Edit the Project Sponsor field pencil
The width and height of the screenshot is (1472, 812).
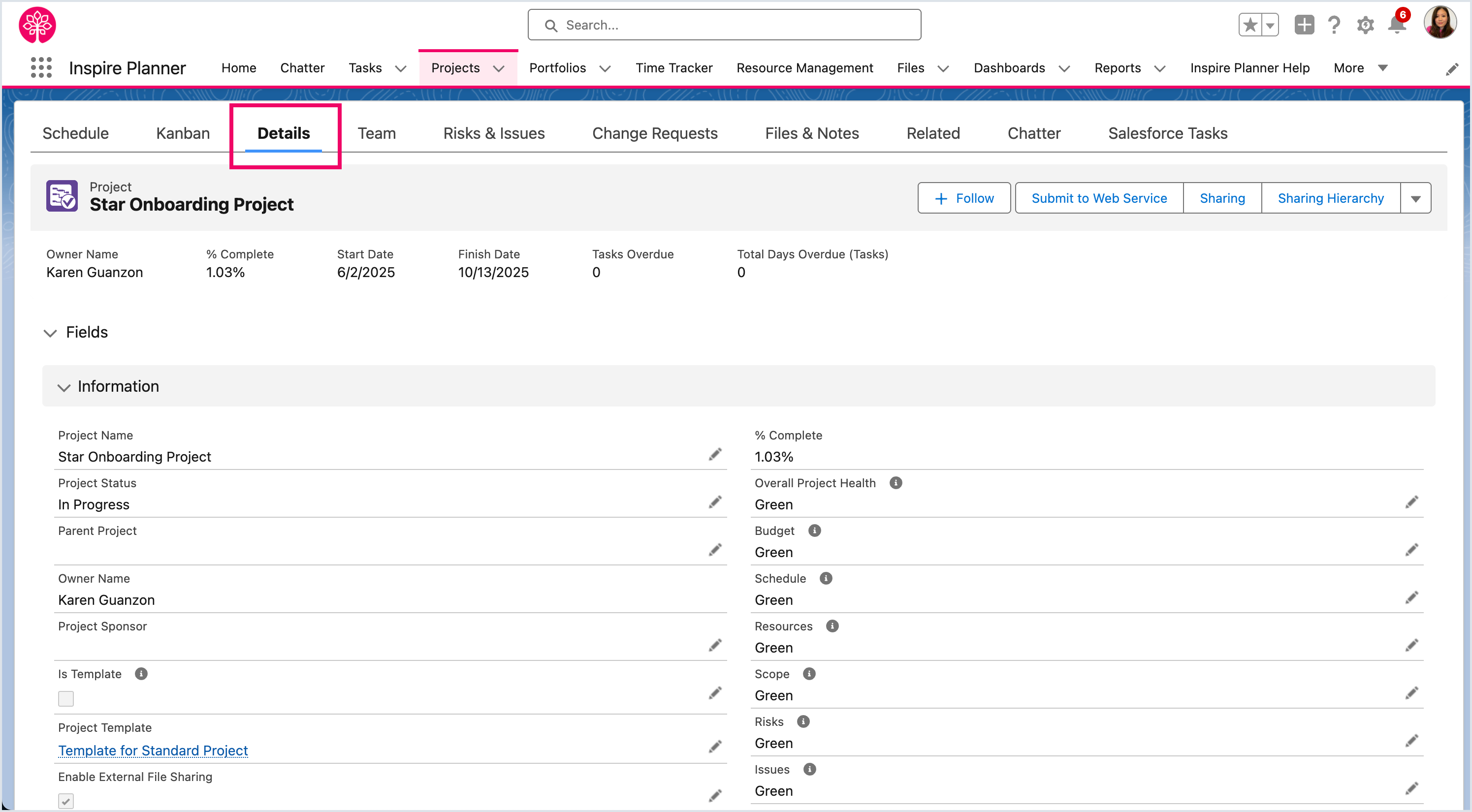[715, 645]
